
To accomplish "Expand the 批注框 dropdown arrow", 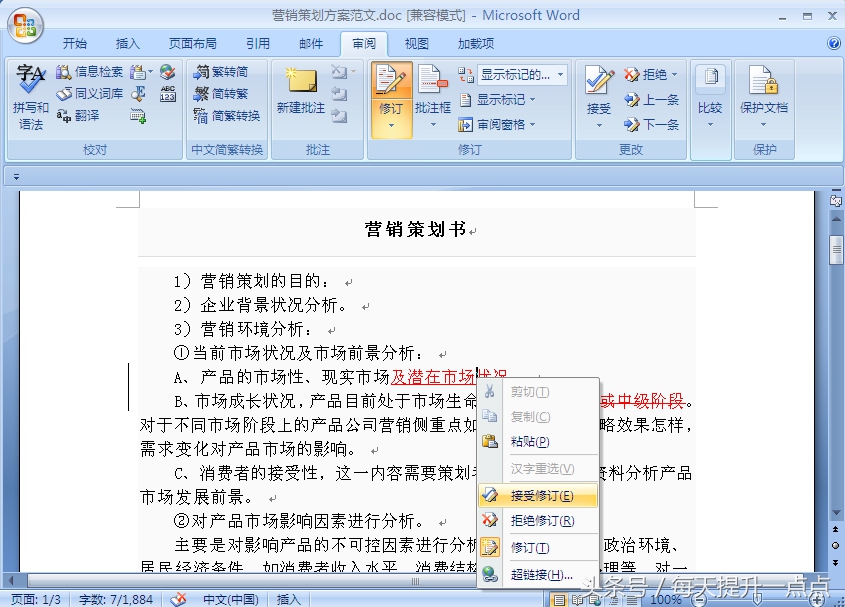I will (x=433, y=125).
